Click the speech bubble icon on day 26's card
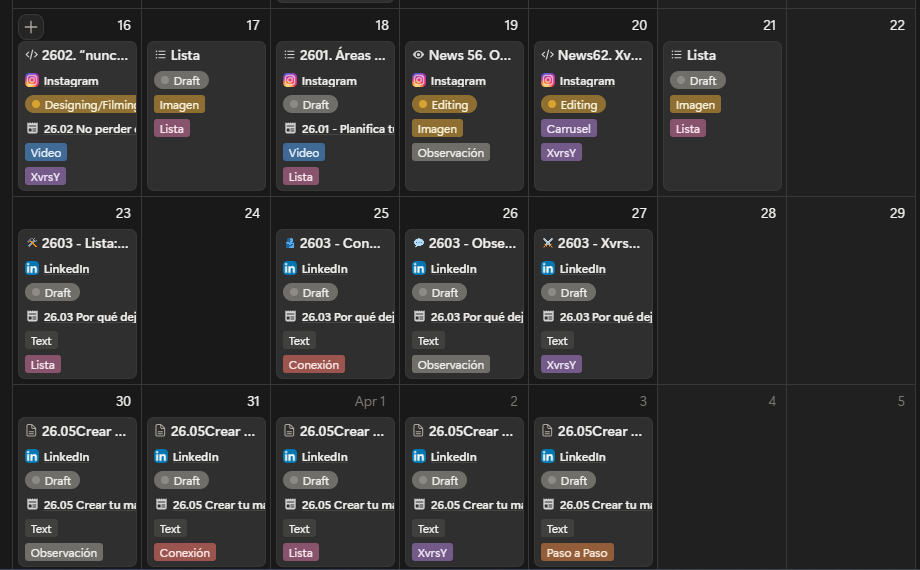The height and width of the screenshot is (570, 920). tap(418, 243)
